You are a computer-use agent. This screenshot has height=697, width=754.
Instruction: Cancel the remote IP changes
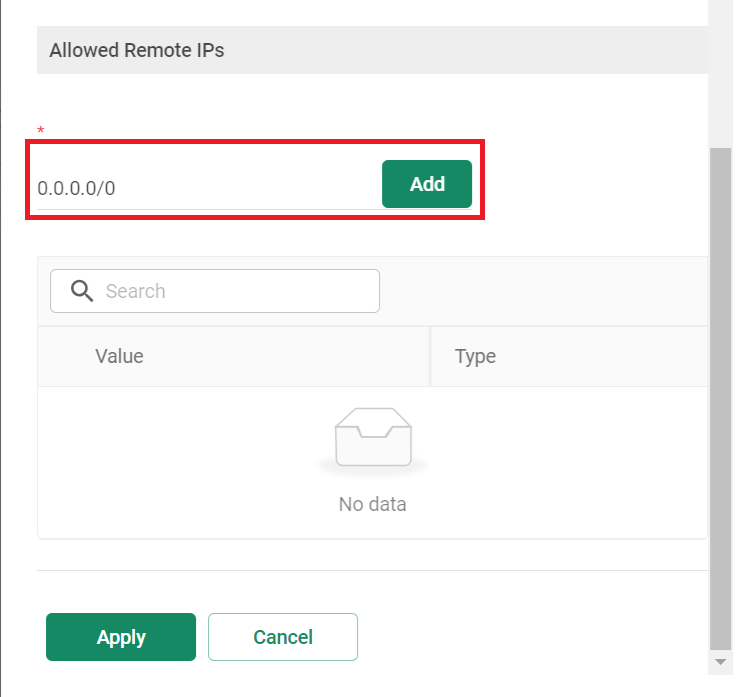pos(283,637)
